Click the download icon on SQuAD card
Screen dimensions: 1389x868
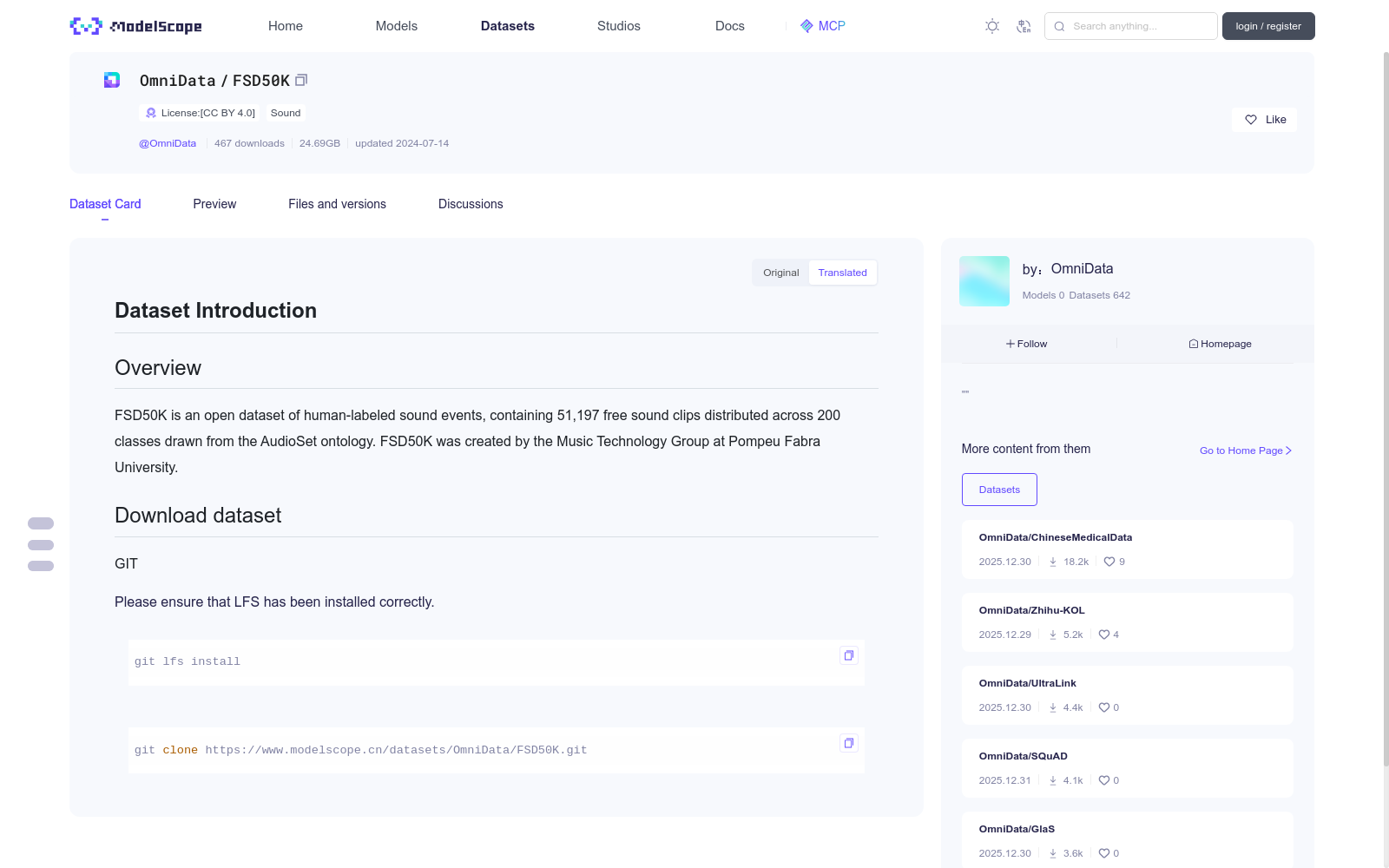click(x=1053, y=780)
